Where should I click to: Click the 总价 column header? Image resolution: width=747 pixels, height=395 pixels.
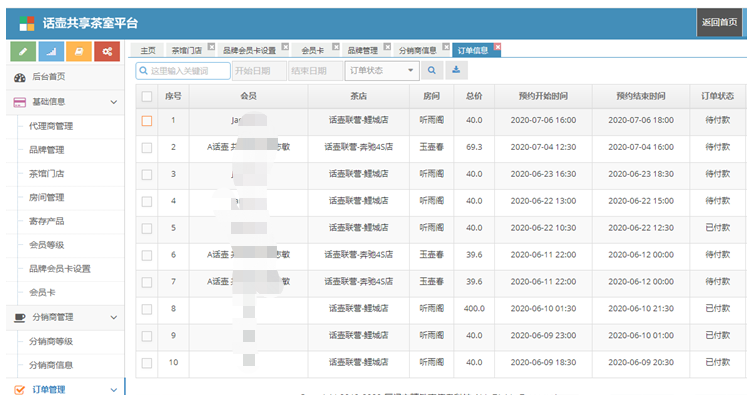coord(474,96)
